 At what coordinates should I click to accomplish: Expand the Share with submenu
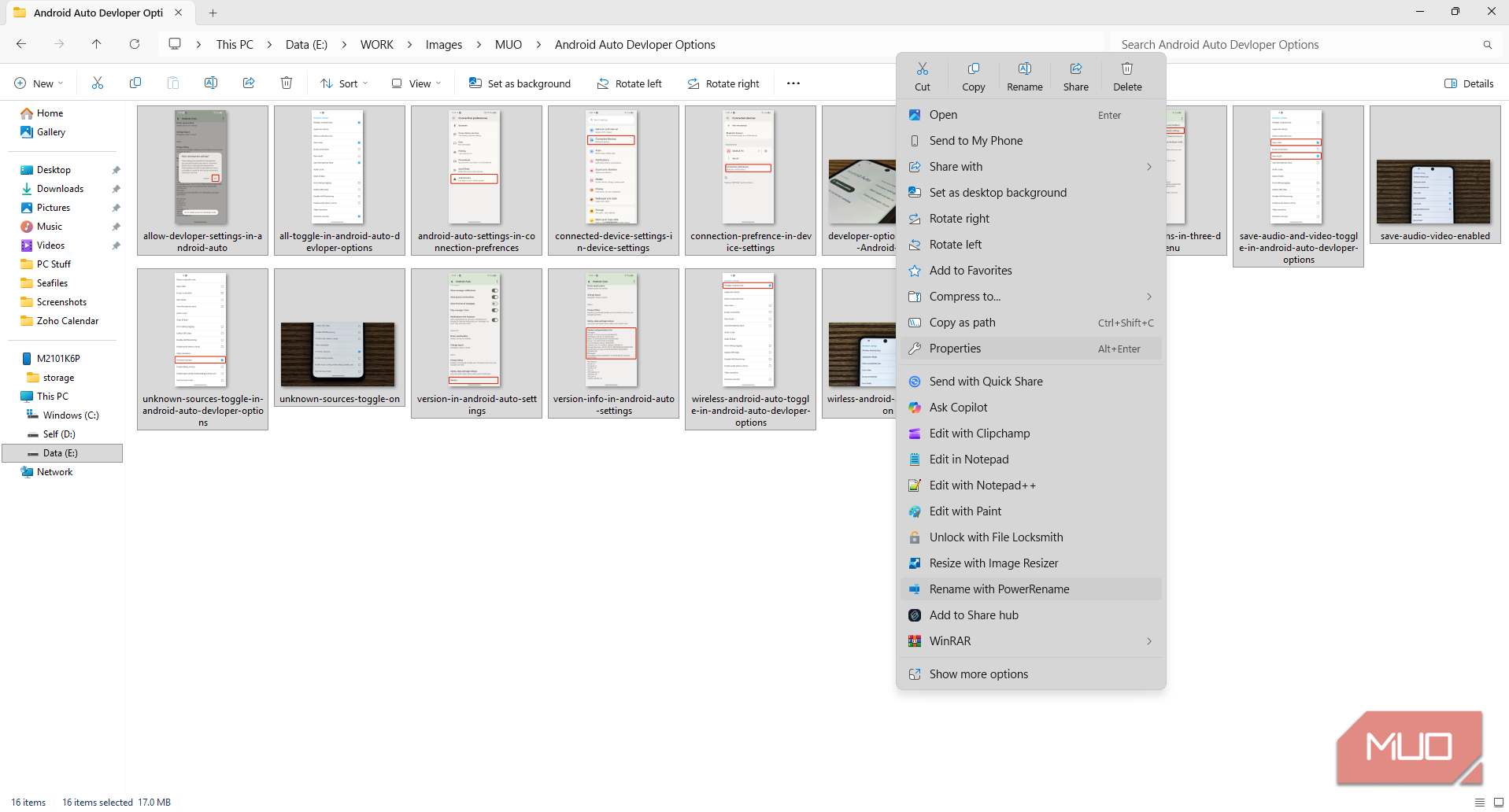(x=1030, y=167)
